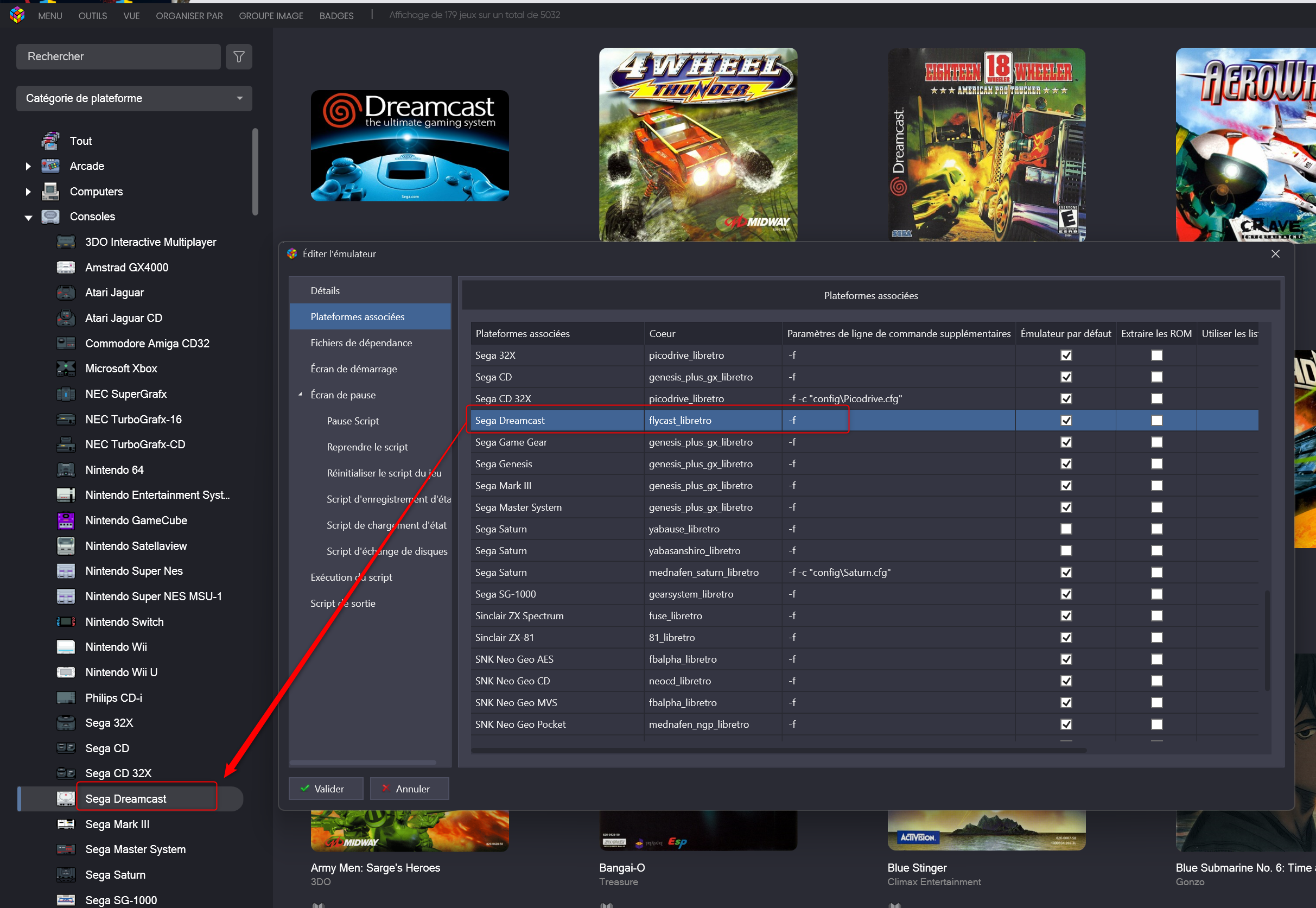The image size is (1316, 908).
Task: Click the sidebar vertical scrollbar
Action: [x=256, y=172]
